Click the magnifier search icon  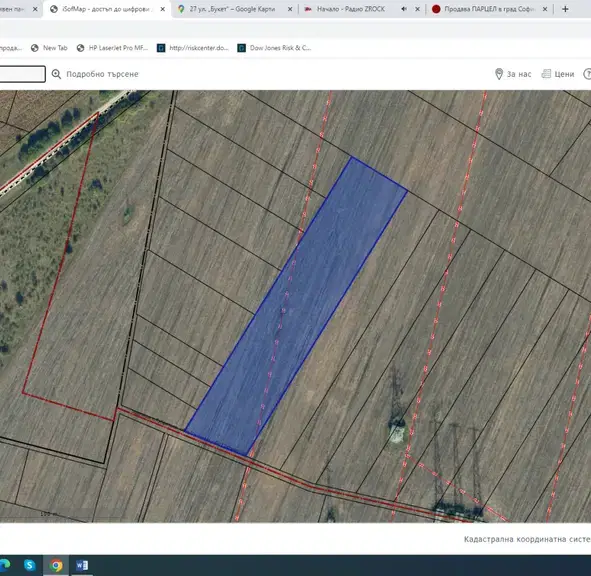56,74
